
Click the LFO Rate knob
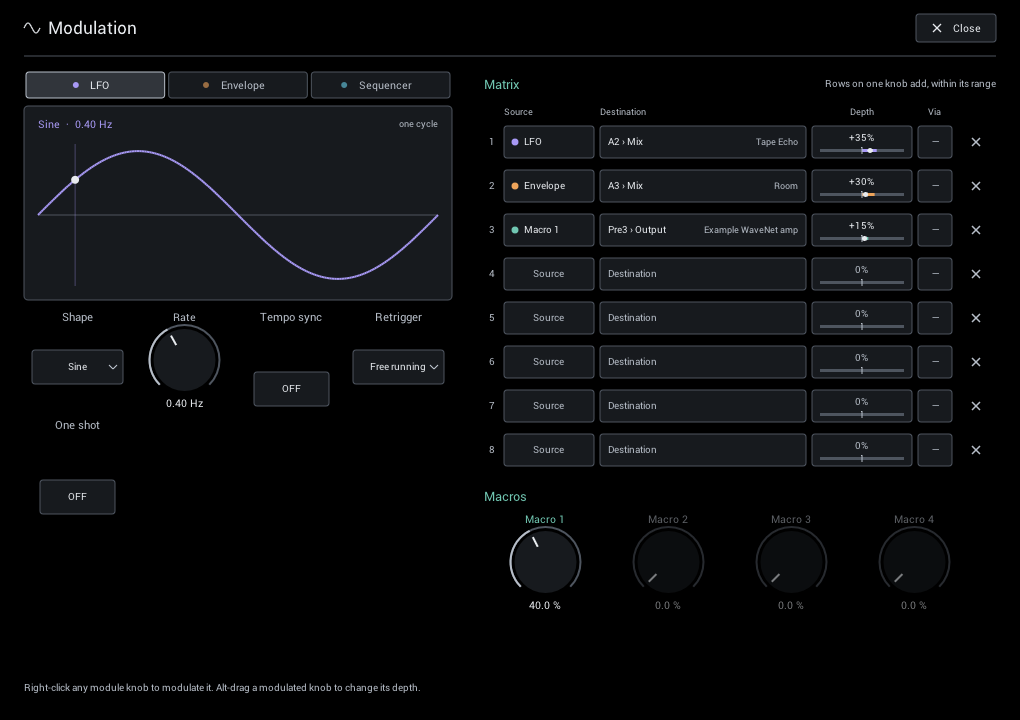click(184, 360)
